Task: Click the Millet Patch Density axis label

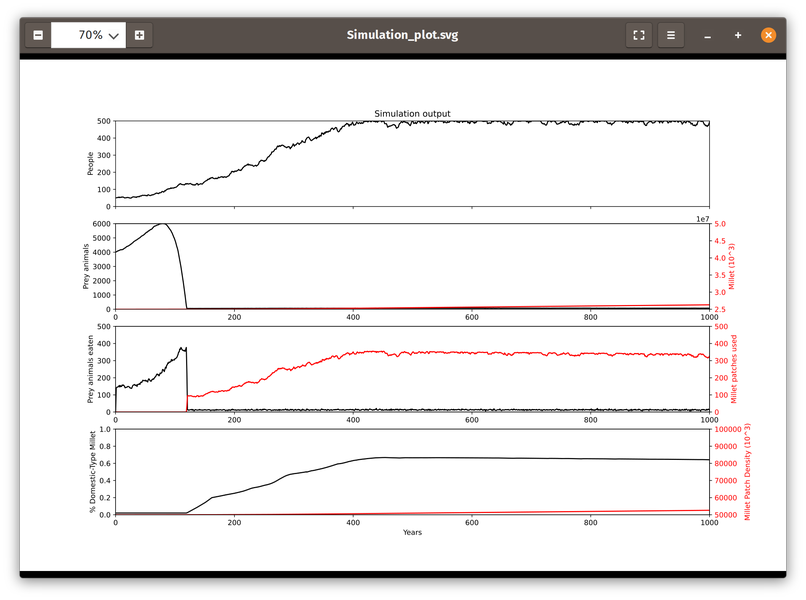Action: 746,473
